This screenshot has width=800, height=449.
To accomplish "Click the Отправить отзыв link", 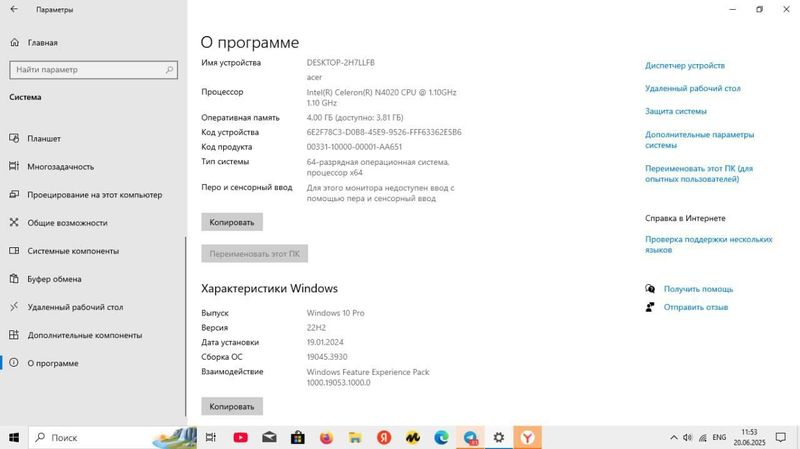I will point(695,307).
